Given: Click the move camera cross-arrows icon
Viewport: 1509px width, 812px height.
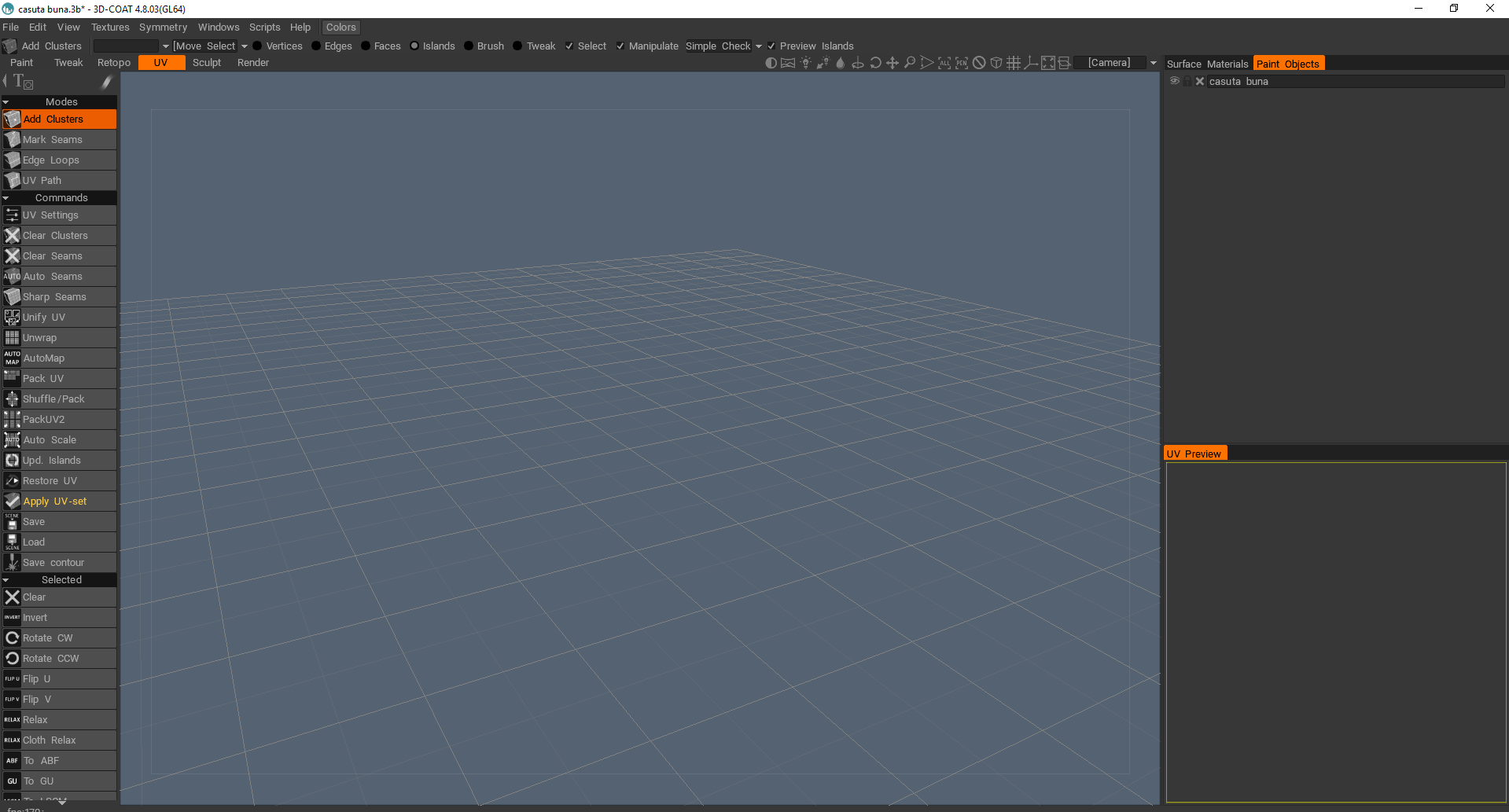Looking at the screenshot, I should [893, 63].
